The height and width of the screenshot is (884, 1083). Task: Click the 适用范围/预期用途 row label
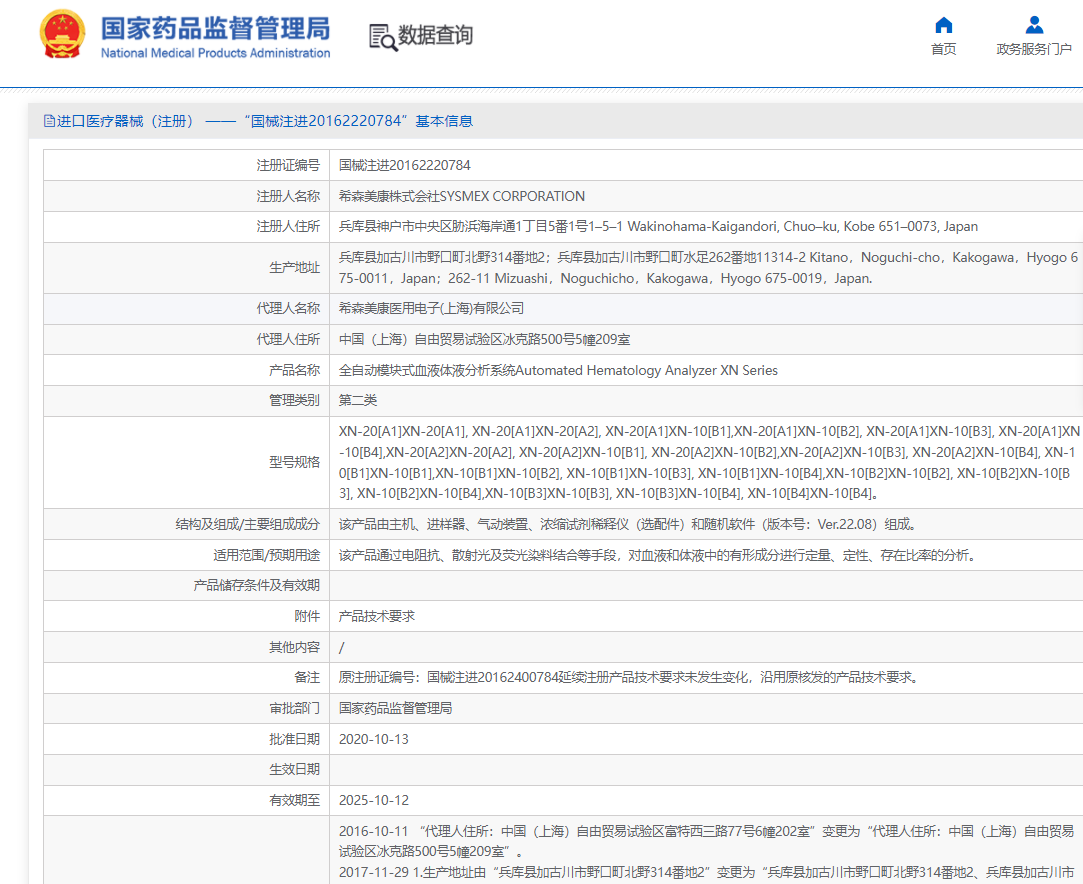[267, 555]
